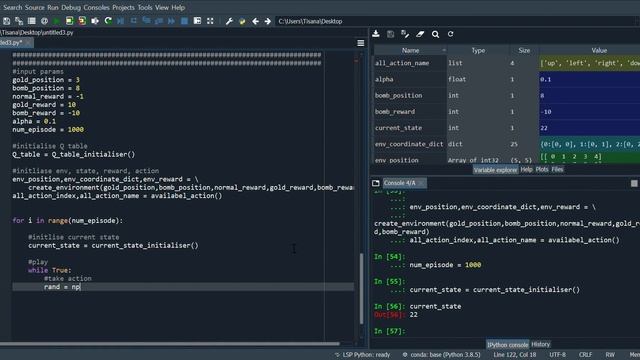
Task: Open the Help menu
Action: coord(178,7)
